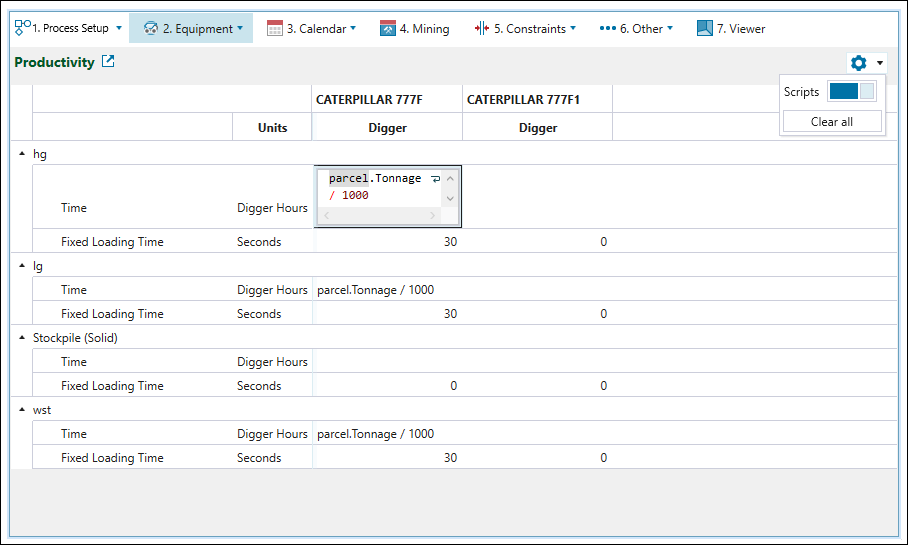Click hg Time cell for CATERPILLAR 777F1
Image resolution: width=913 pixels, height=547 pixels.
pos(537,196)
